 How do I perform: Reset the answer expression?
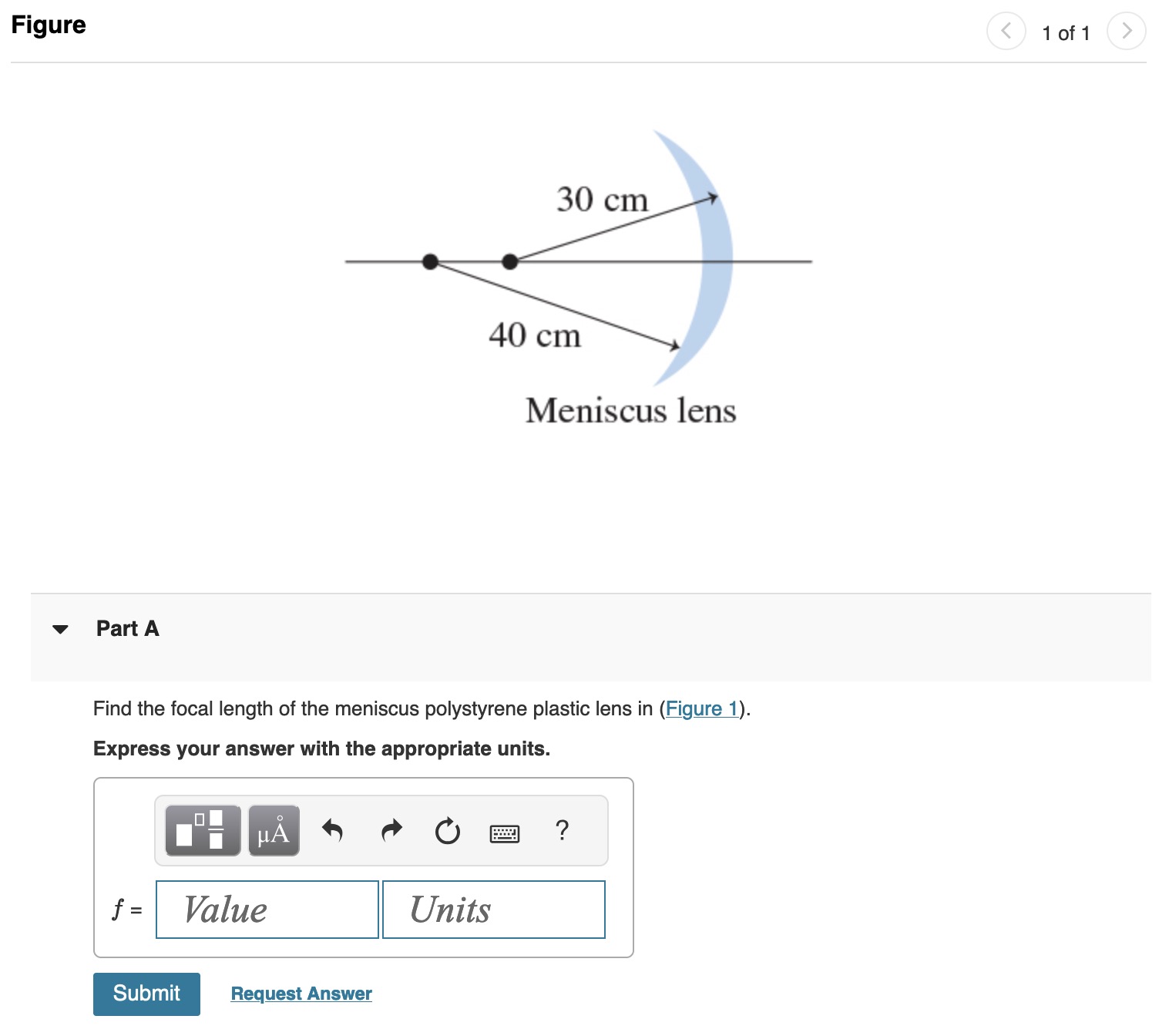pyautogui.click(x=448, y=831)
